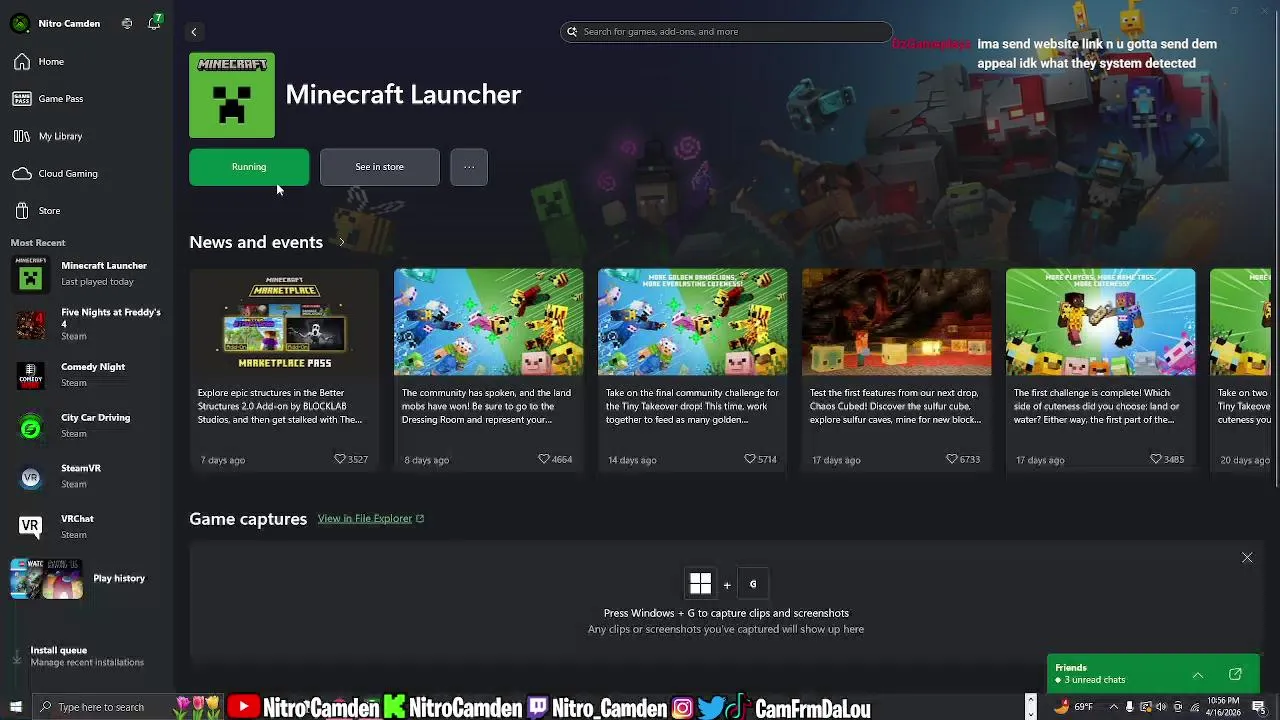Click the Windows key icon in captures tip
Viewport: 1280px width, 720px height.
tap(700, 583)
